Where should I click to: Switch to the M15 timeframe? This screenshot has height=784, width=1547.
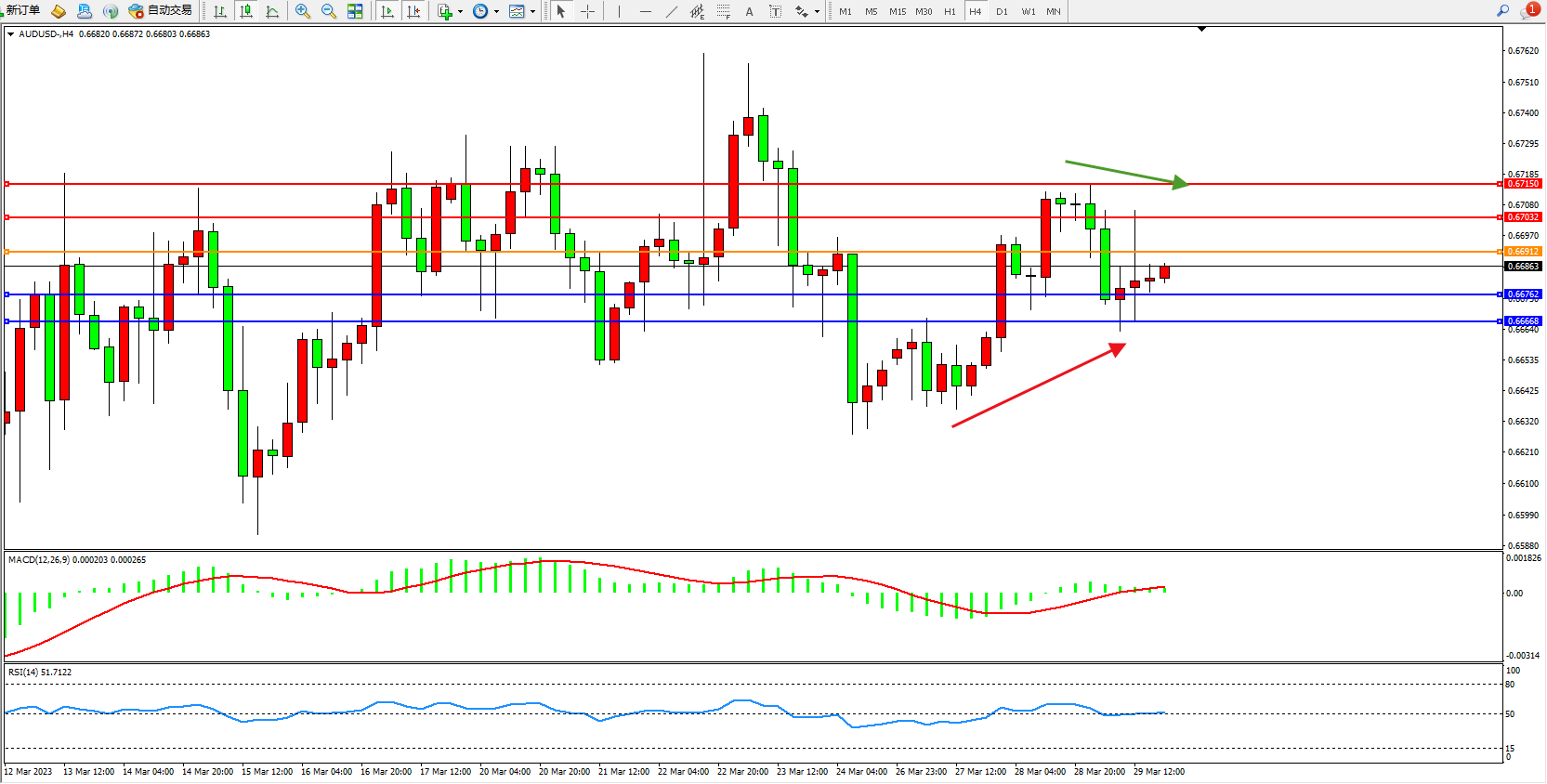point(897,11)
